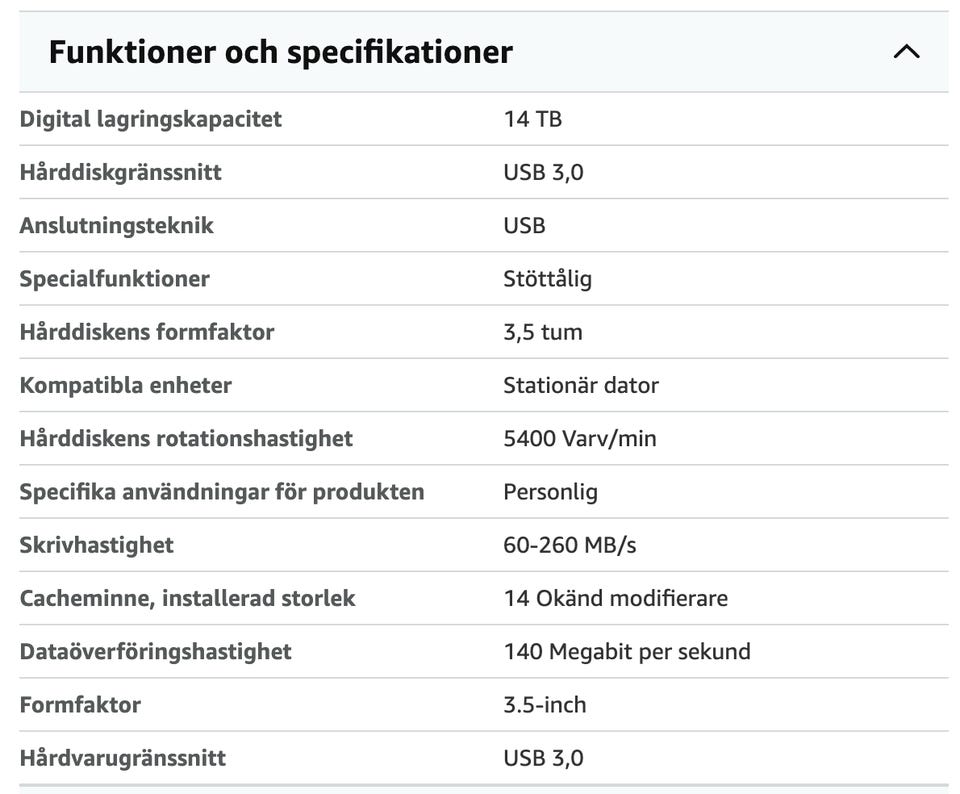
Task: Select the Digital lagringskapacitet label
Action: click(150, 119)
